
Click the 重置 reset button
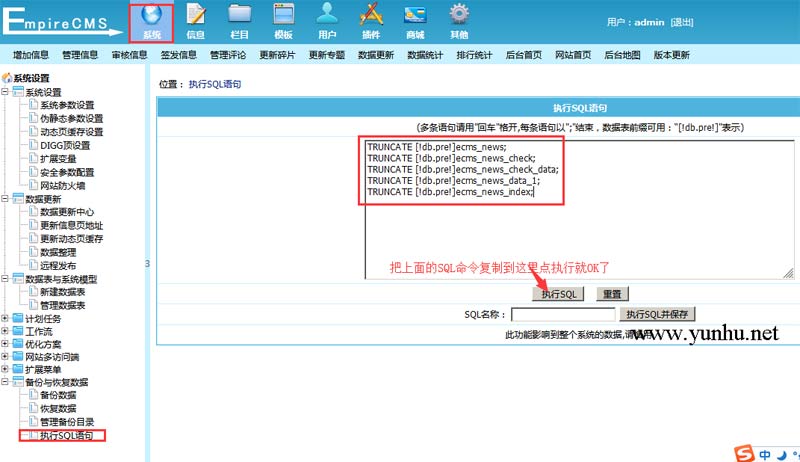point(612,294)
